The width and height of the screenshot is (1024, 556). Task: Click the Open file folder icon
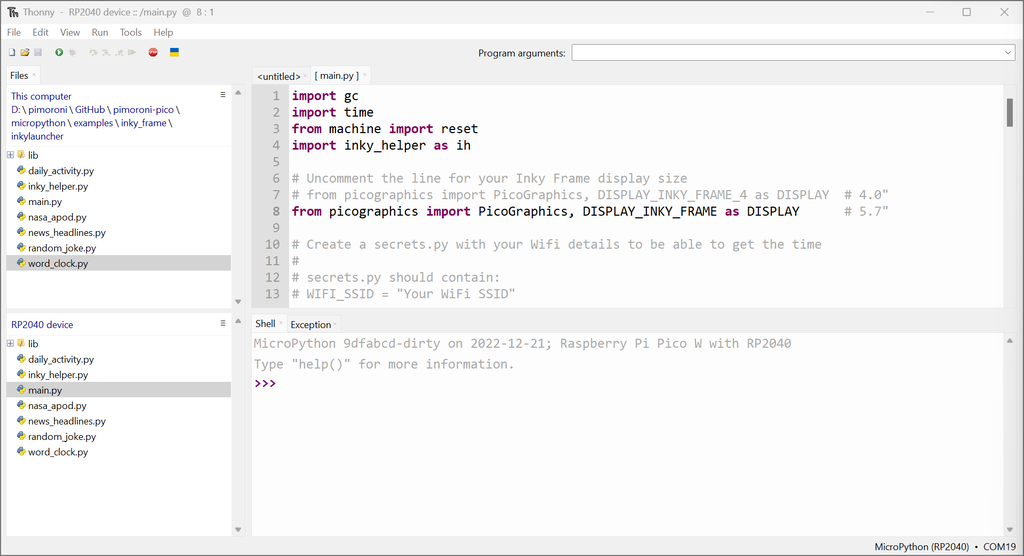point(25,52)
